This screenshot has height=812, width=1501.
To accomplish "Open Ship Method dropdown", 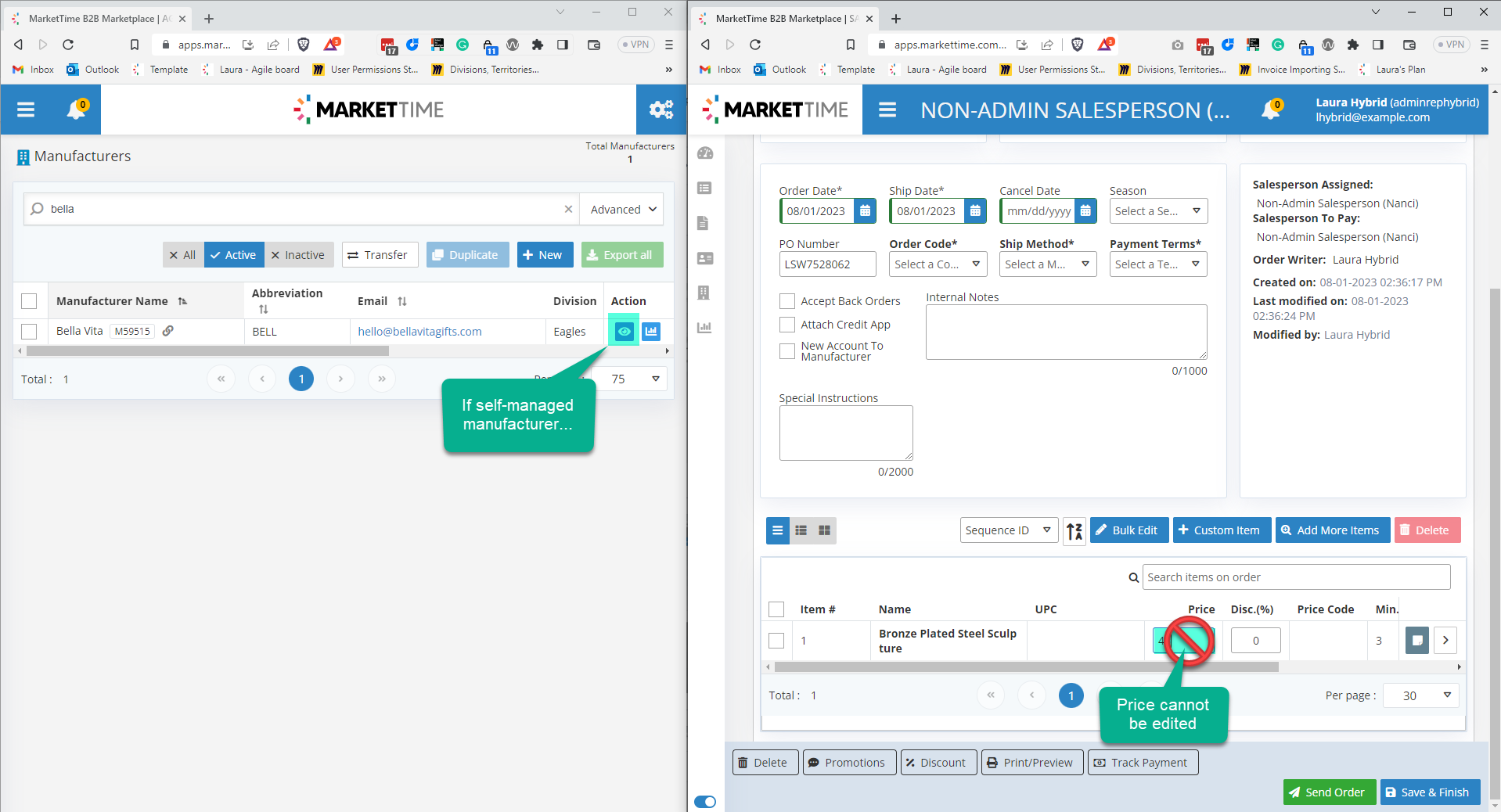I will point(1048,264).
